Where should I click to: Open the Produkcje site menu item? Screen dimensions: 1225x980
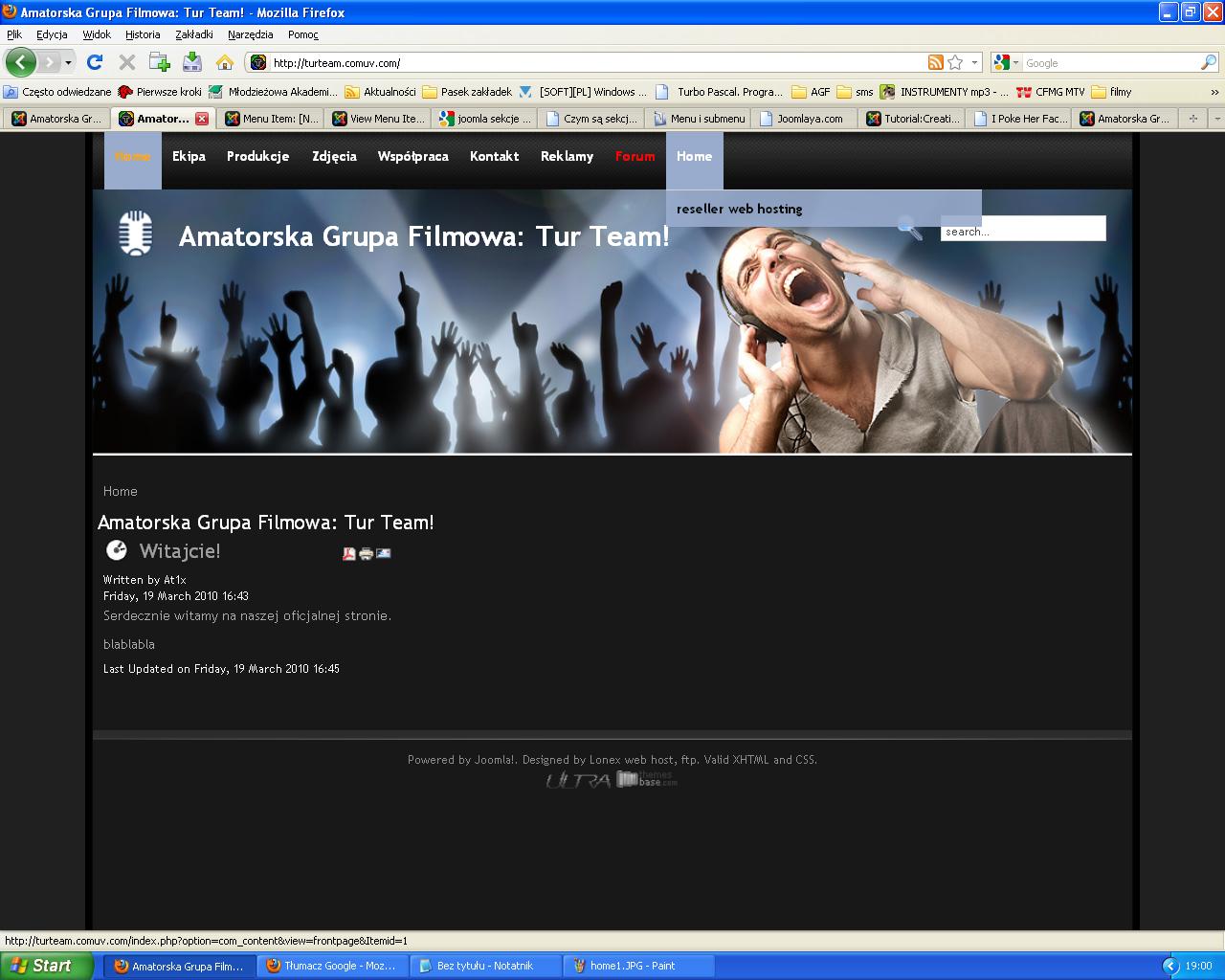pyautogui.click(x=257, y=156)
